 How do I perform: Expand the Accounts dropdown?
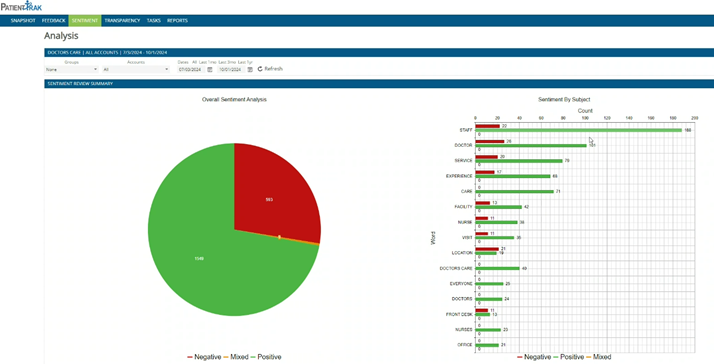point(136,70)
